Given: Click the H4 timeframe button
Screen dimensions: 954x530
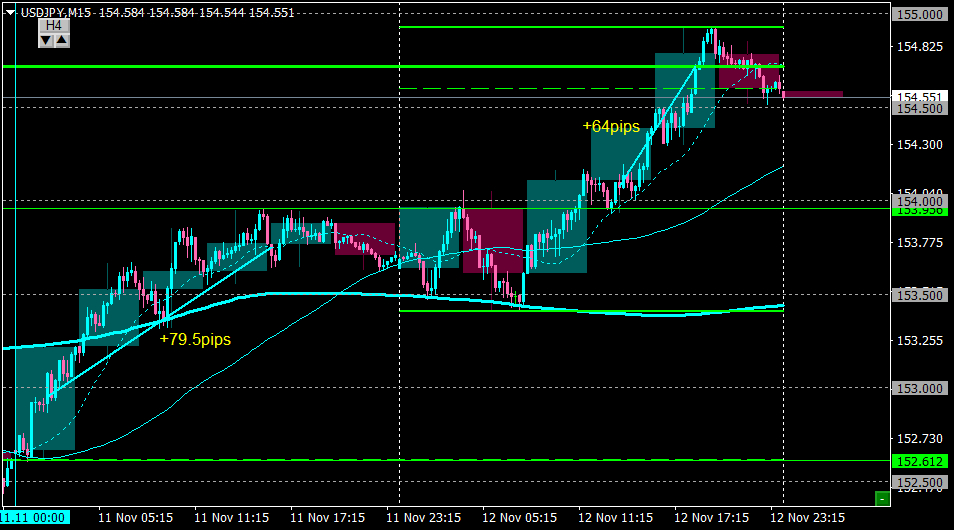Looking at the screenshot, I should point(54,26).
